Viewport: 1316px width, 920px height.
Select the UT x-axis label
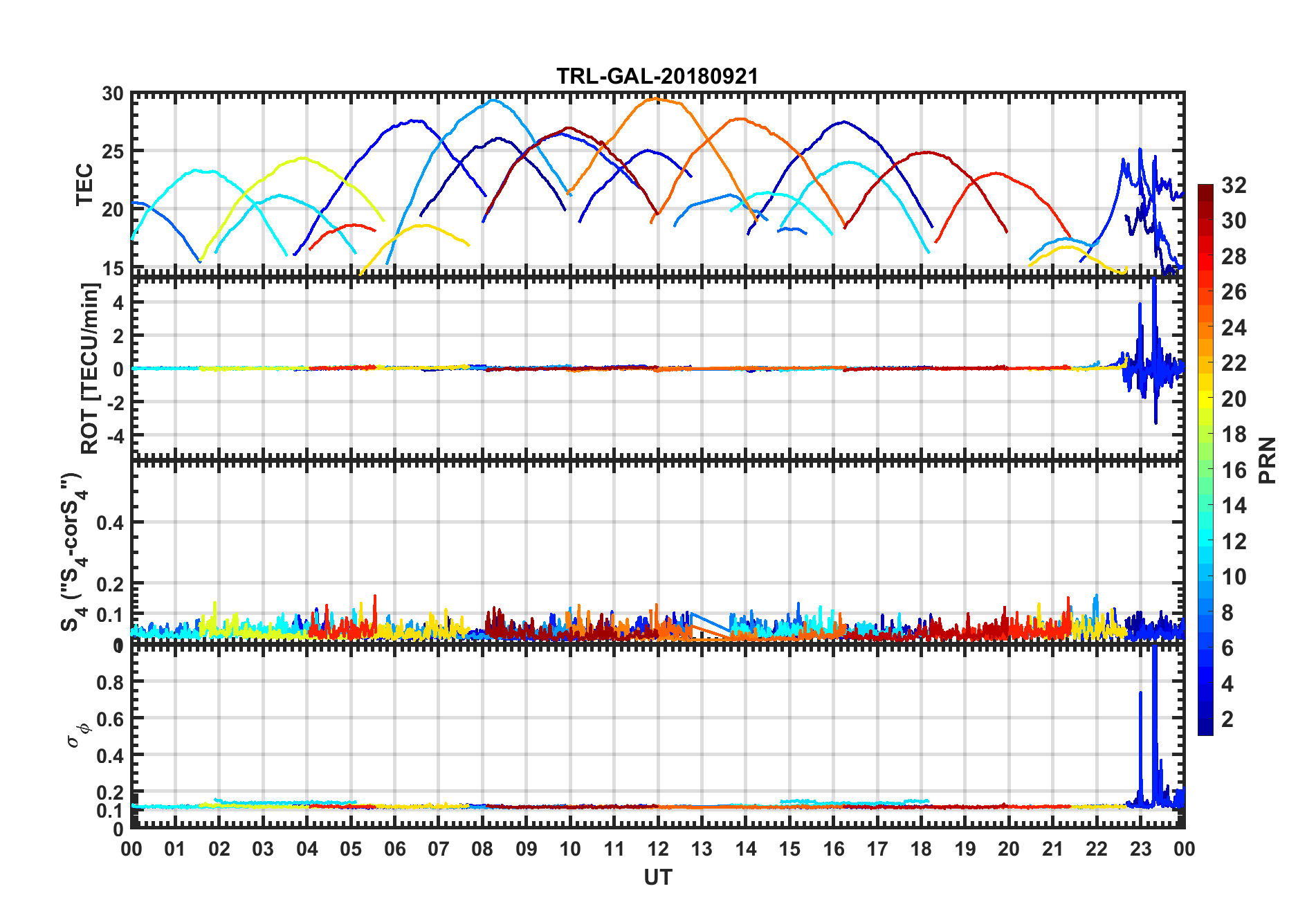click(x=657, y=877)
